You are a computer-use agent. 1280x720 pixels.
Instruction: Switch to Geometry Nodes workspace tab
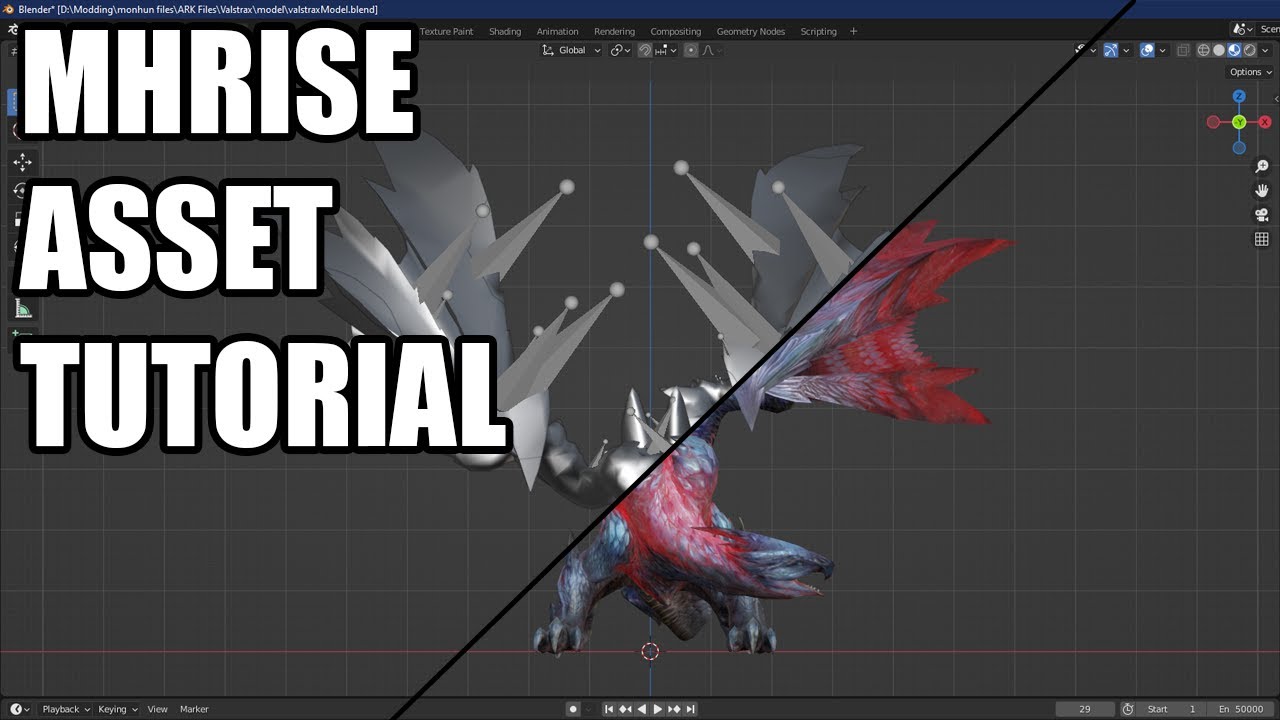(x=751, y=31)
